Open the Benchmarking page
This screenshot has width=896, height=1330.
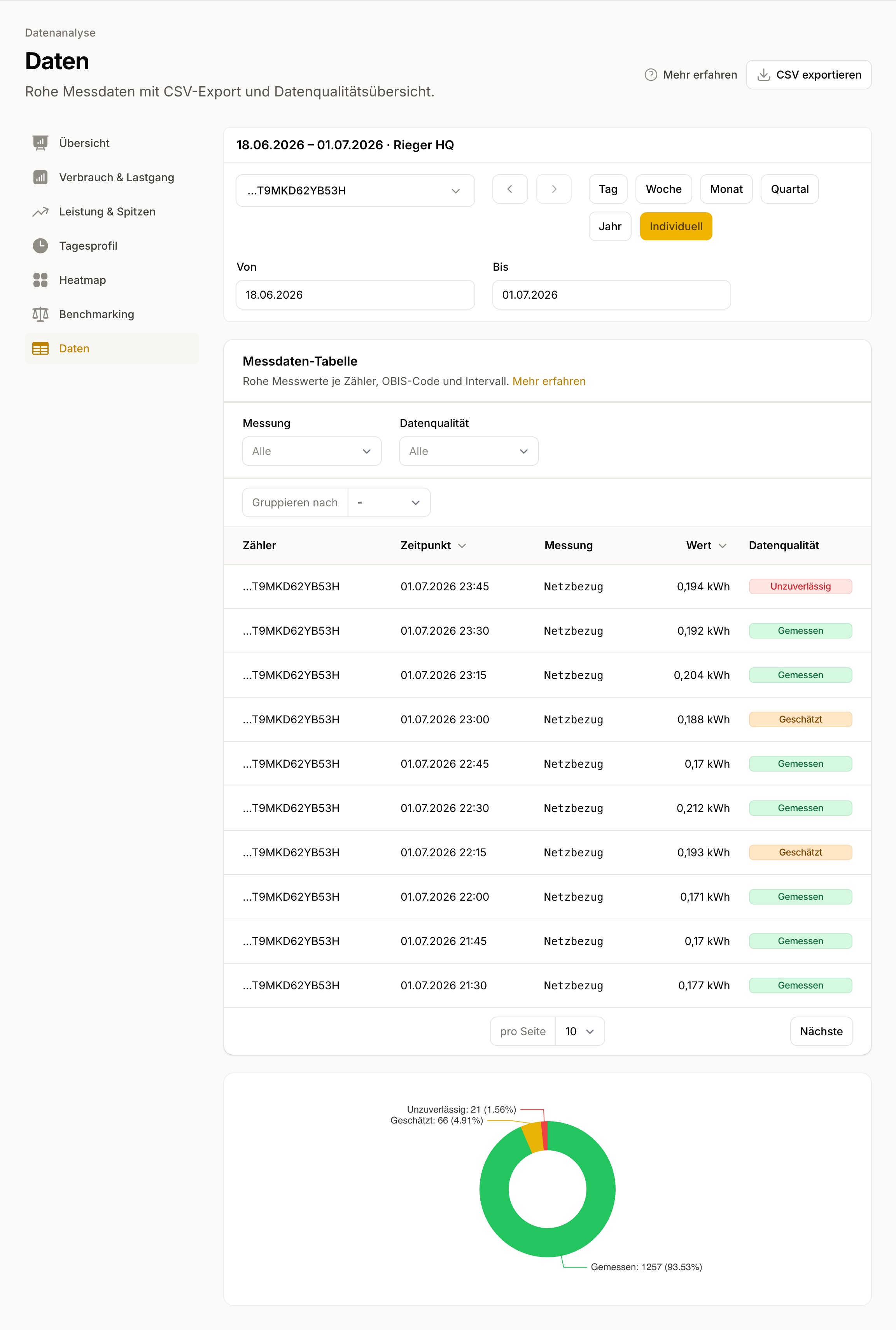pos(112,314)
